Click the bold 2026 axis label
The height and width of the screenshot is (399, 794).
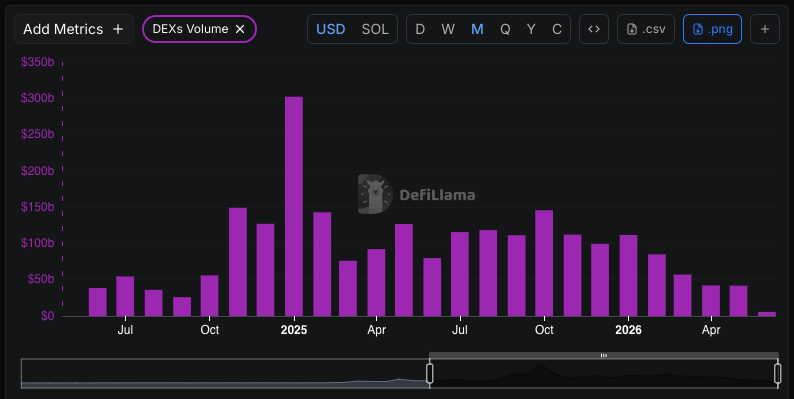click(628, 330)
